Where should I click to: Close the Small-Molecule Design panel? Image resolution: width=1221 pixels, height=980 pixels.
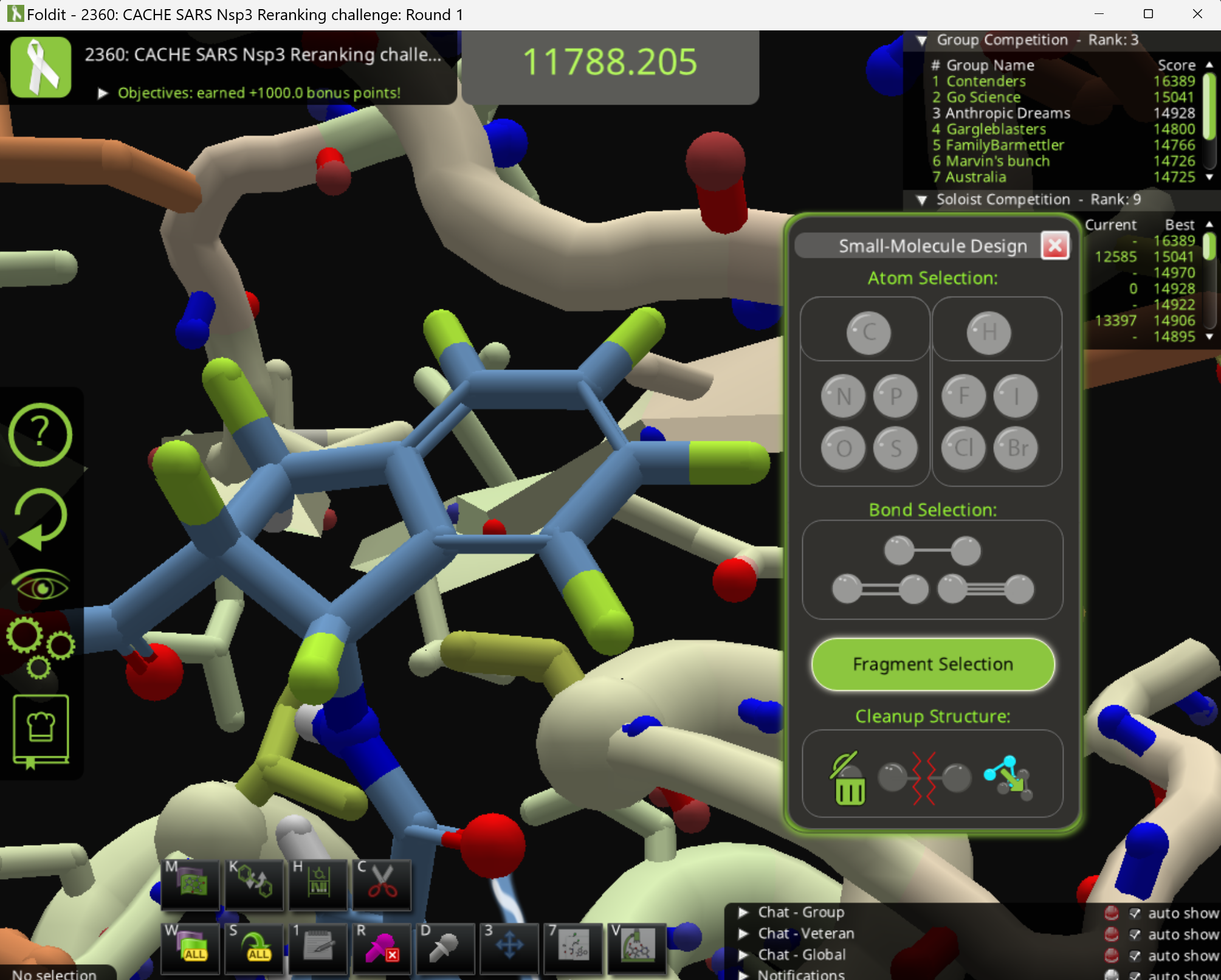(1054, 246)
